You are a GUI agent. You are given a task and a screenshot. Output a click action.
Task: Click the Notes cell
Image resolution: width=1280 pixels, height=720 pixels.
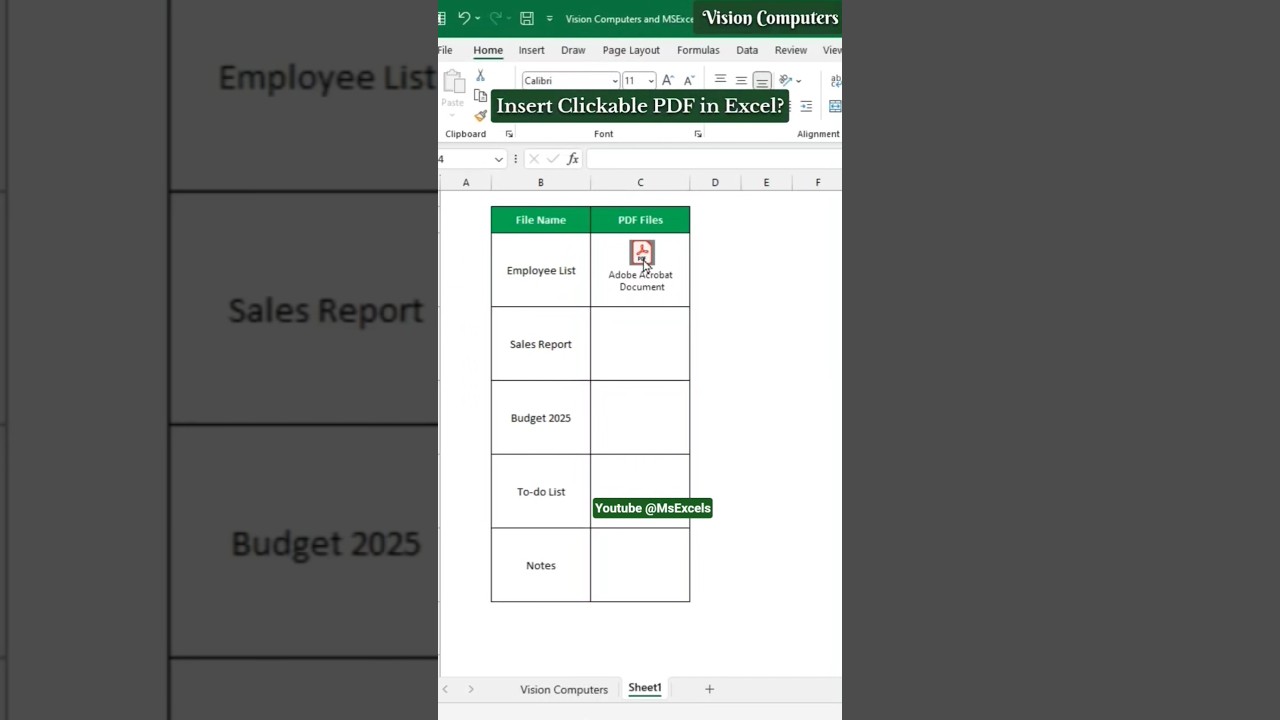coord(541,565)
